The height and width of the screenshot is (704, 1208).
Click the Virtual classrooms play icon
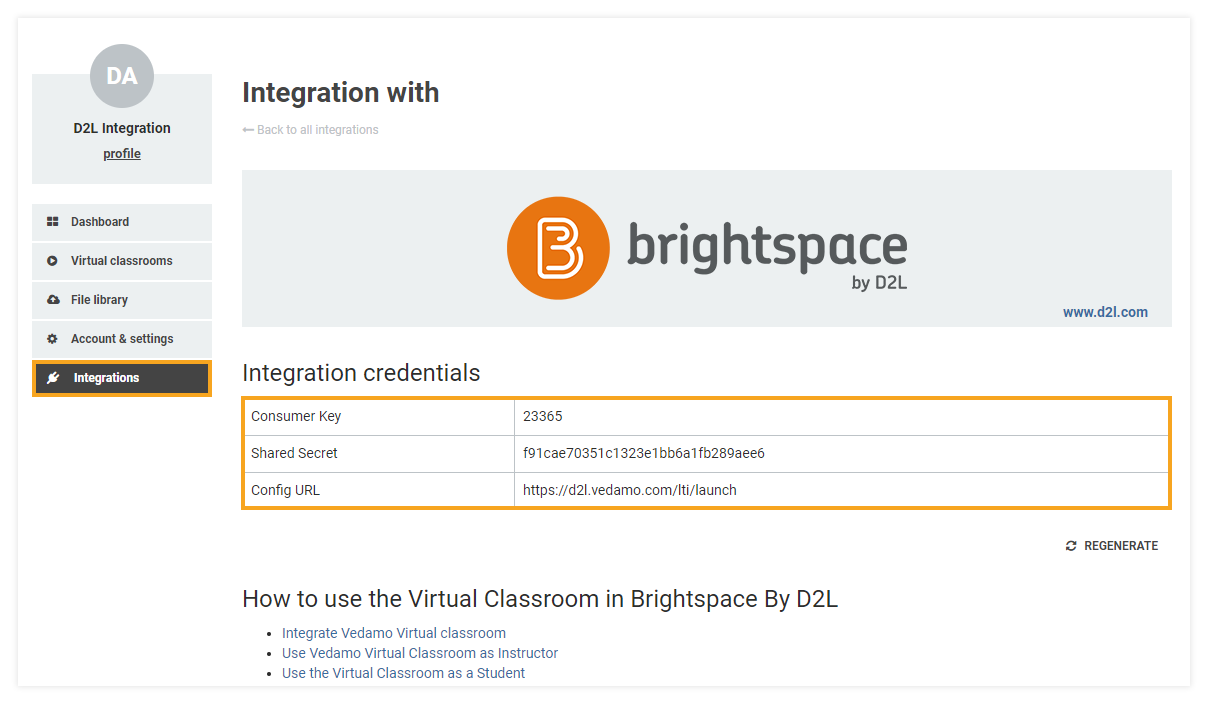53,261
